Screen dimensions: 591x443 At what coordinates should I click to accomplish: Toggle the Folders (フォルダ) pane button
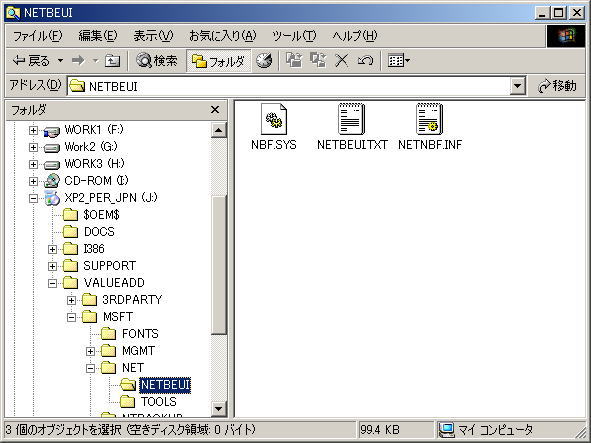219,61
